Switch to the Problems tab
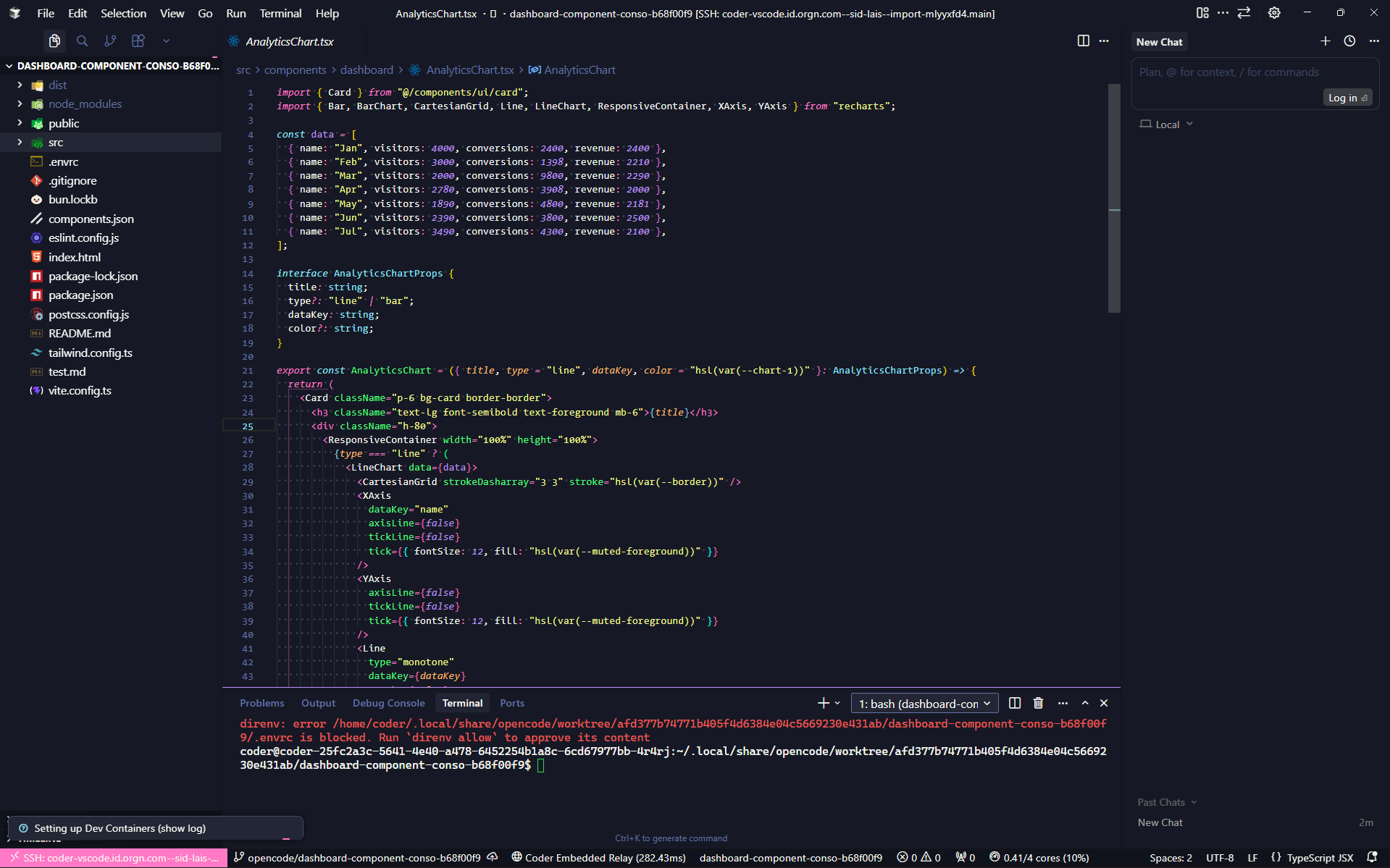Image resolution: width=1390 pixels, height=868 pixels. (x=261, y=703)
